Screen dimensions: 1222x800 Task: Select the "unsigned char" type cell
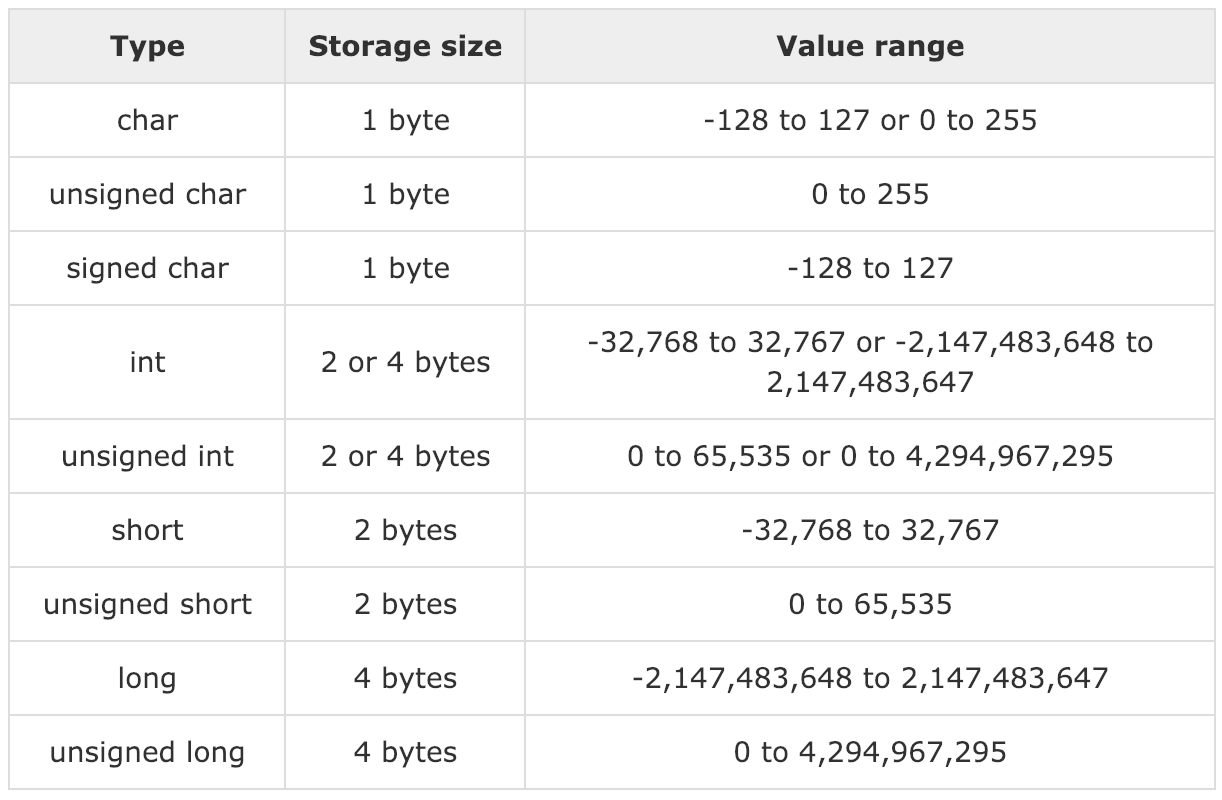click(148, 194)
